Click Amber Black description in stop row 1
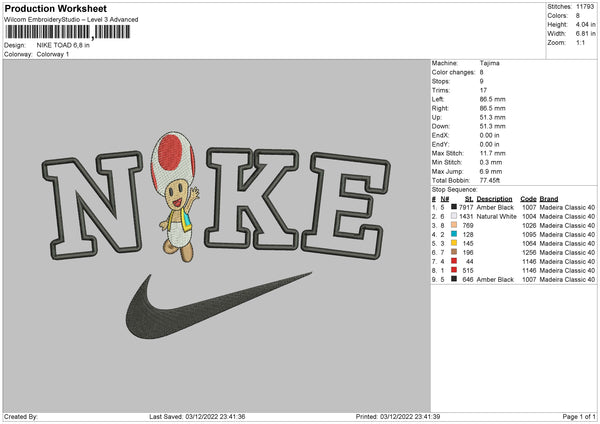The image size is (600, 424). 495,207
